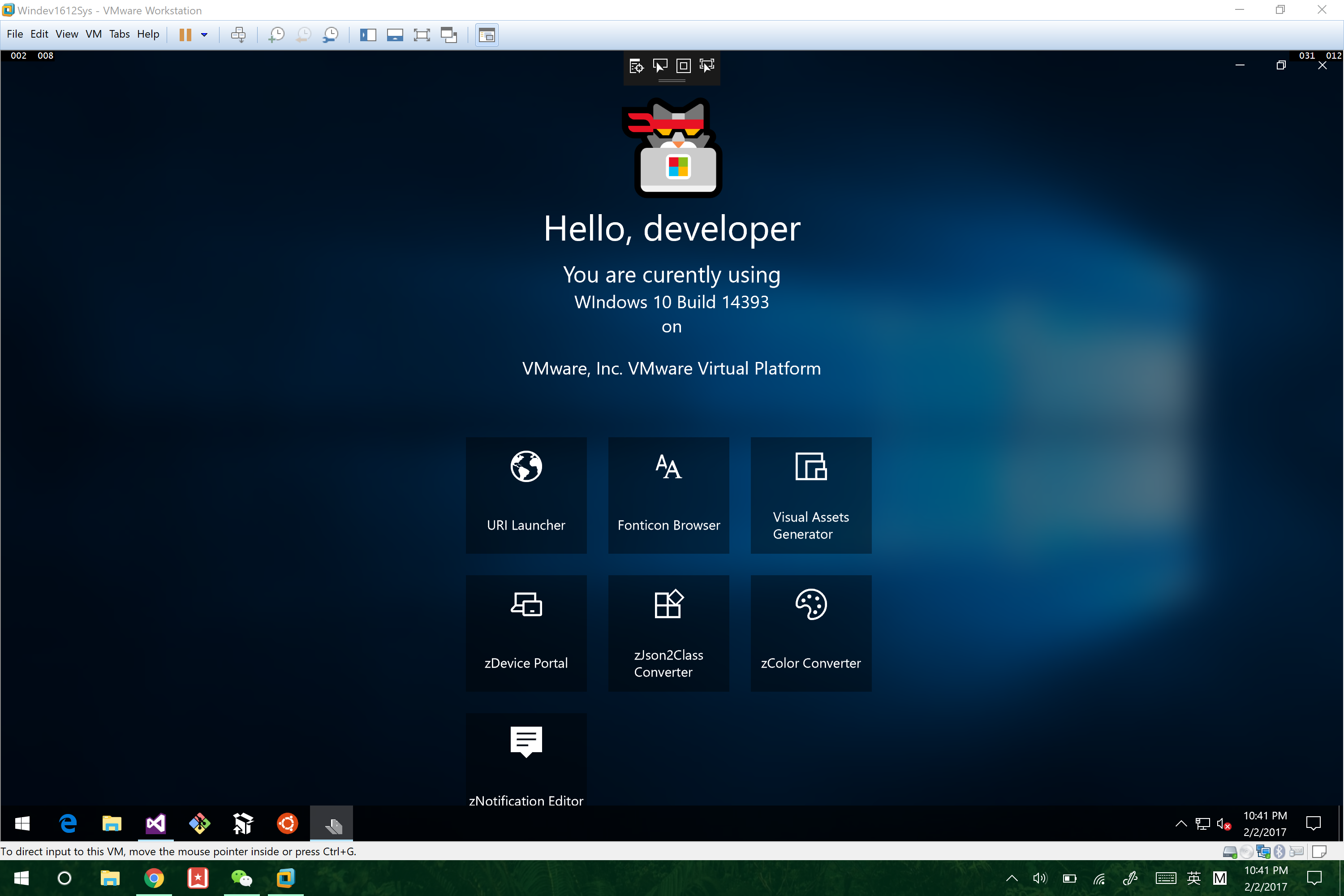1344x896 pixels.
Task: Switch to Unity mode
Action: point(449,35)
